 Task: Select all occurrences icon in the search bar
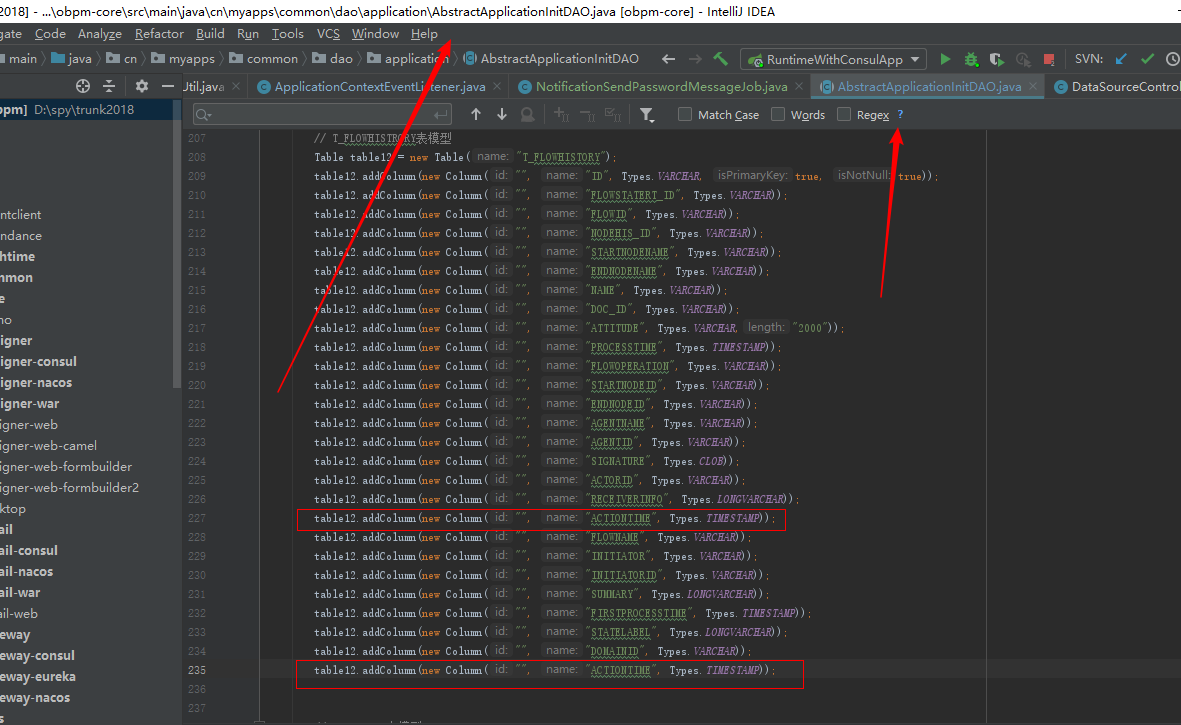pos(613,114)
